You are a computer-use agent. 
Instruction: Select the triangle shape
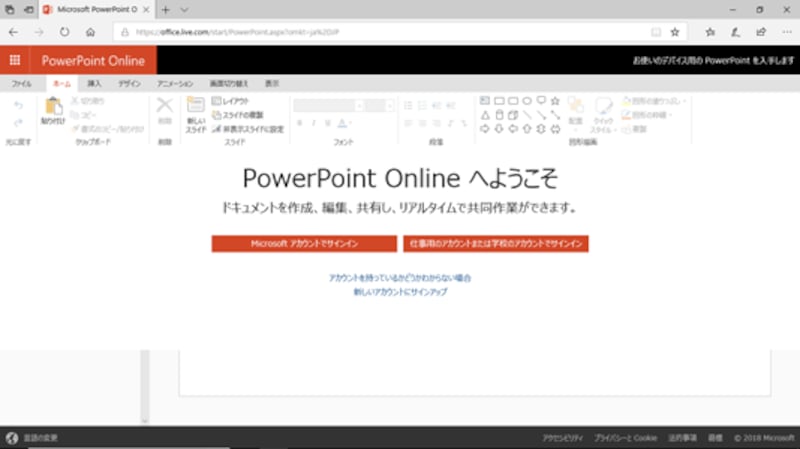[485, 115]
